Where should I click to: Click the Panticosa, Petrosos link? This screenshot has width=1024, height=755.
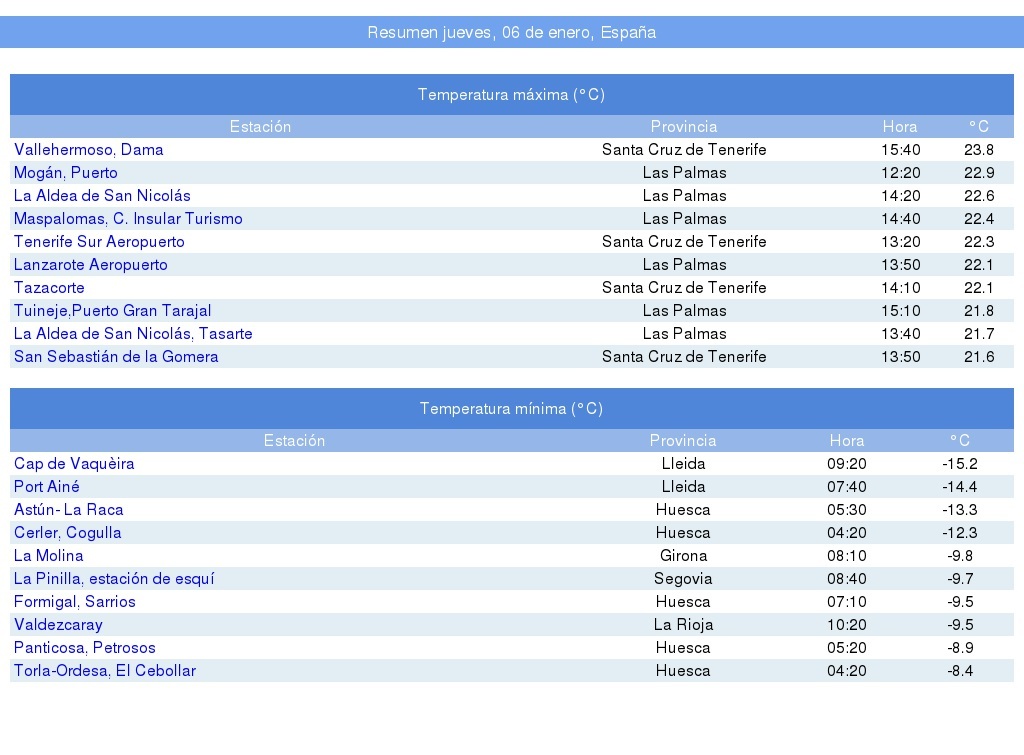point(85,648)
